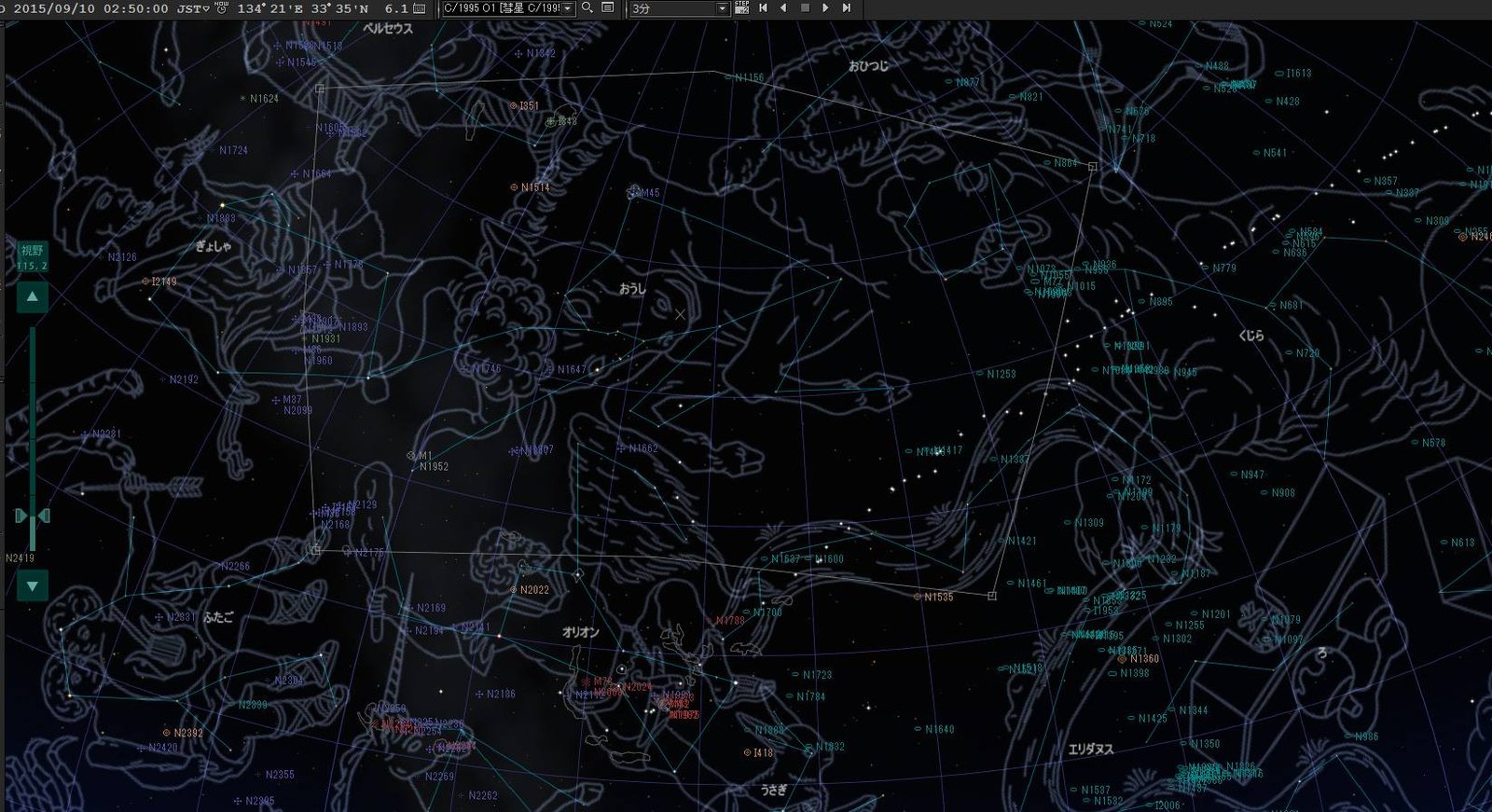The image size is (1492, 812).
Task: Play time animation forward
Action: [825, 7]
